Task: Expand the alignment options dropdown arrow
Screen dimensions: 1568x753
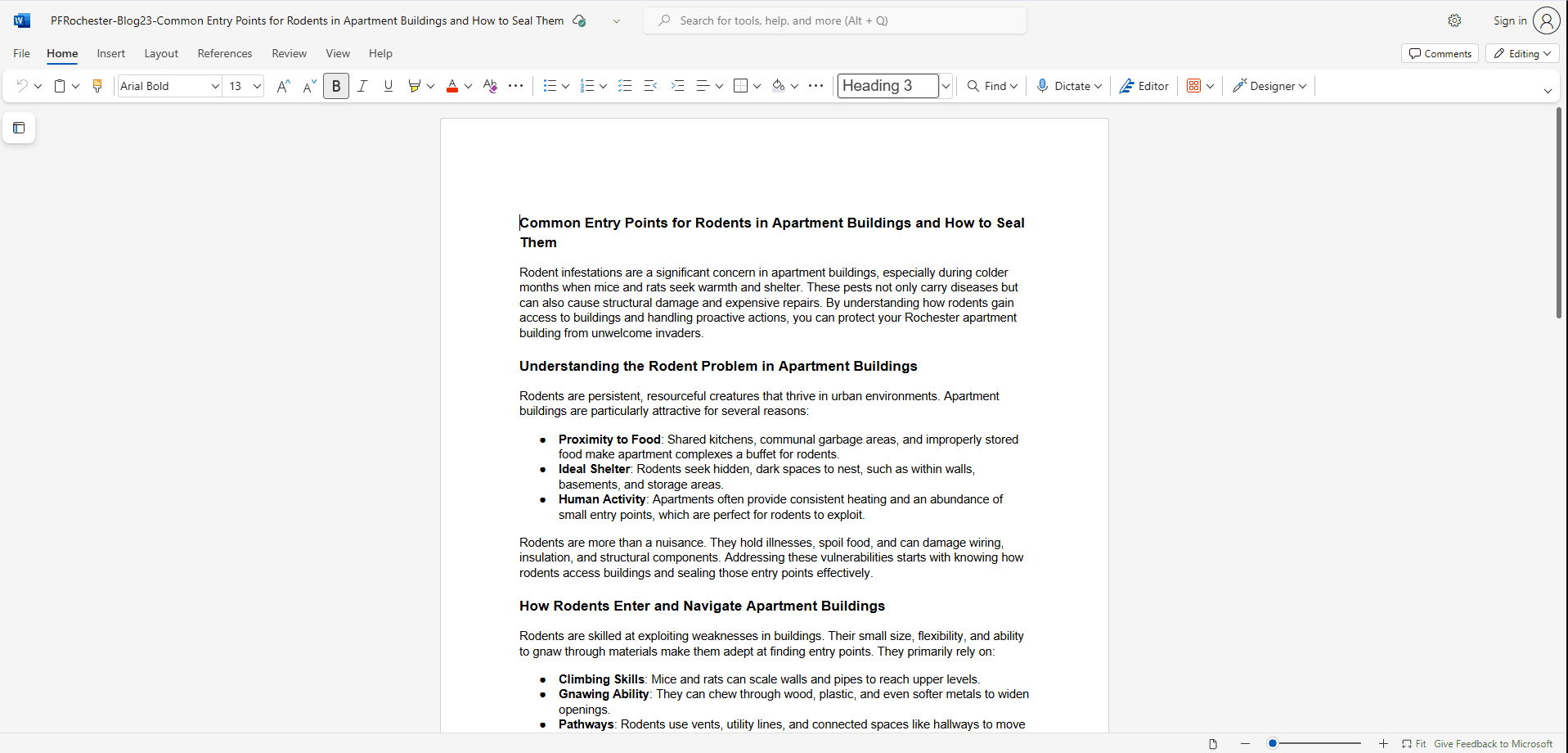Action: pos(719,86)
